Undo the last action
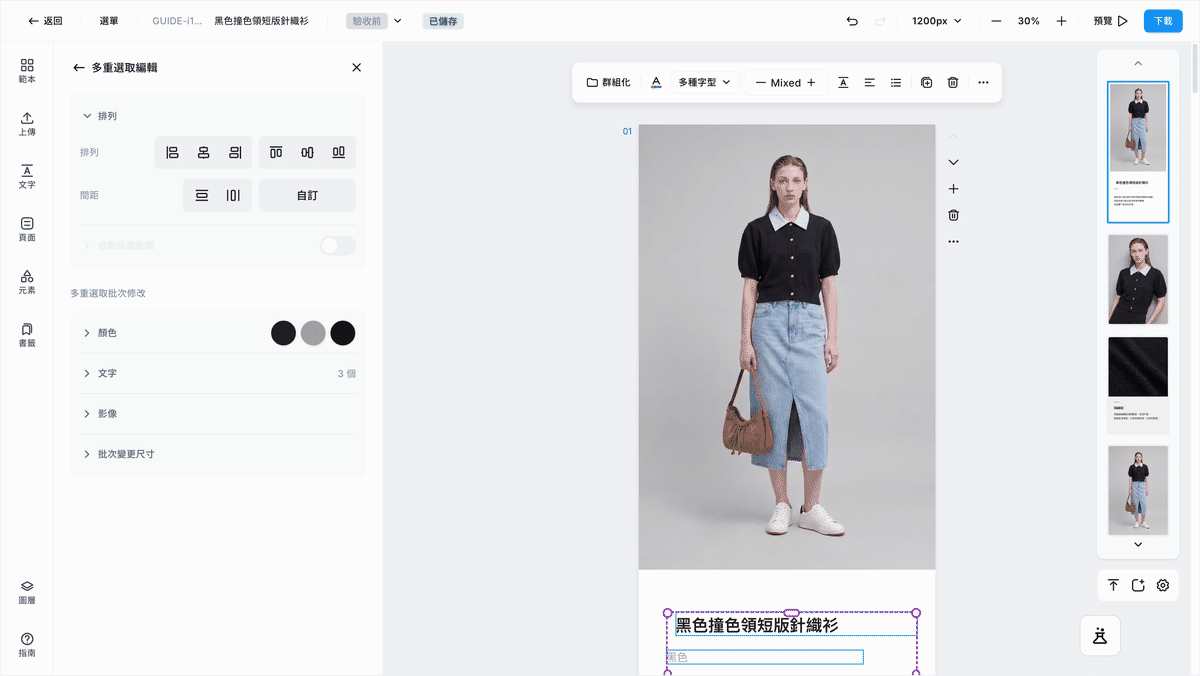This screenshot has height=676, width=1200. tap(852, 21)
